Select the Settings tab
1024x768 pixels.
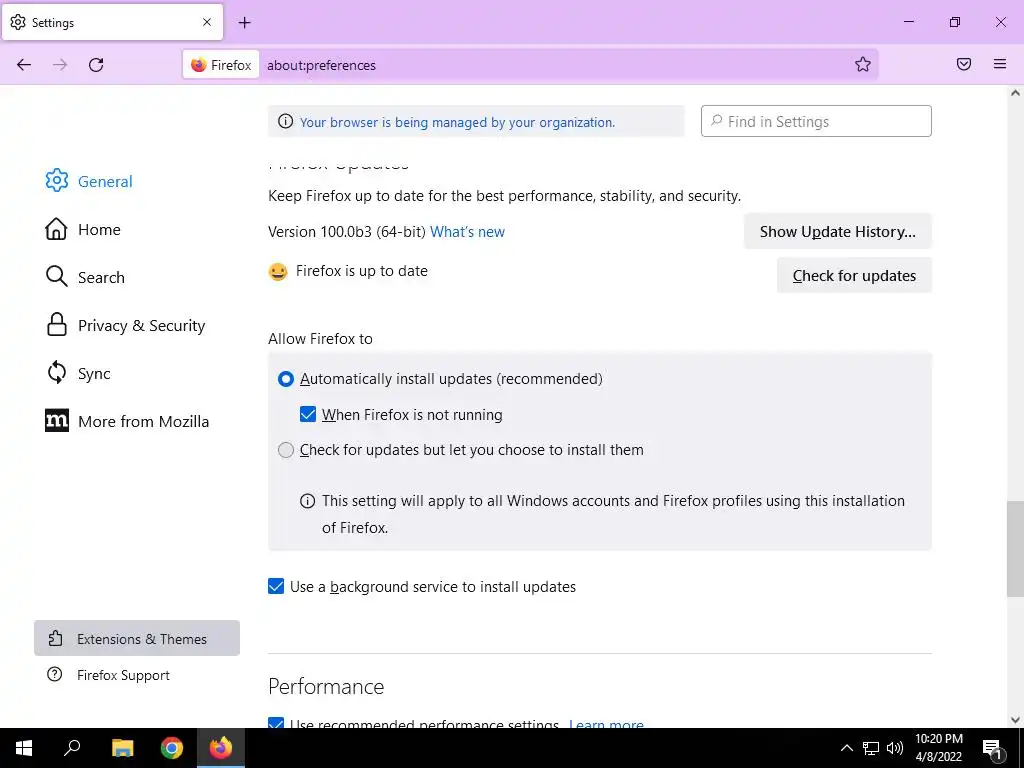[x=112, y=22]
